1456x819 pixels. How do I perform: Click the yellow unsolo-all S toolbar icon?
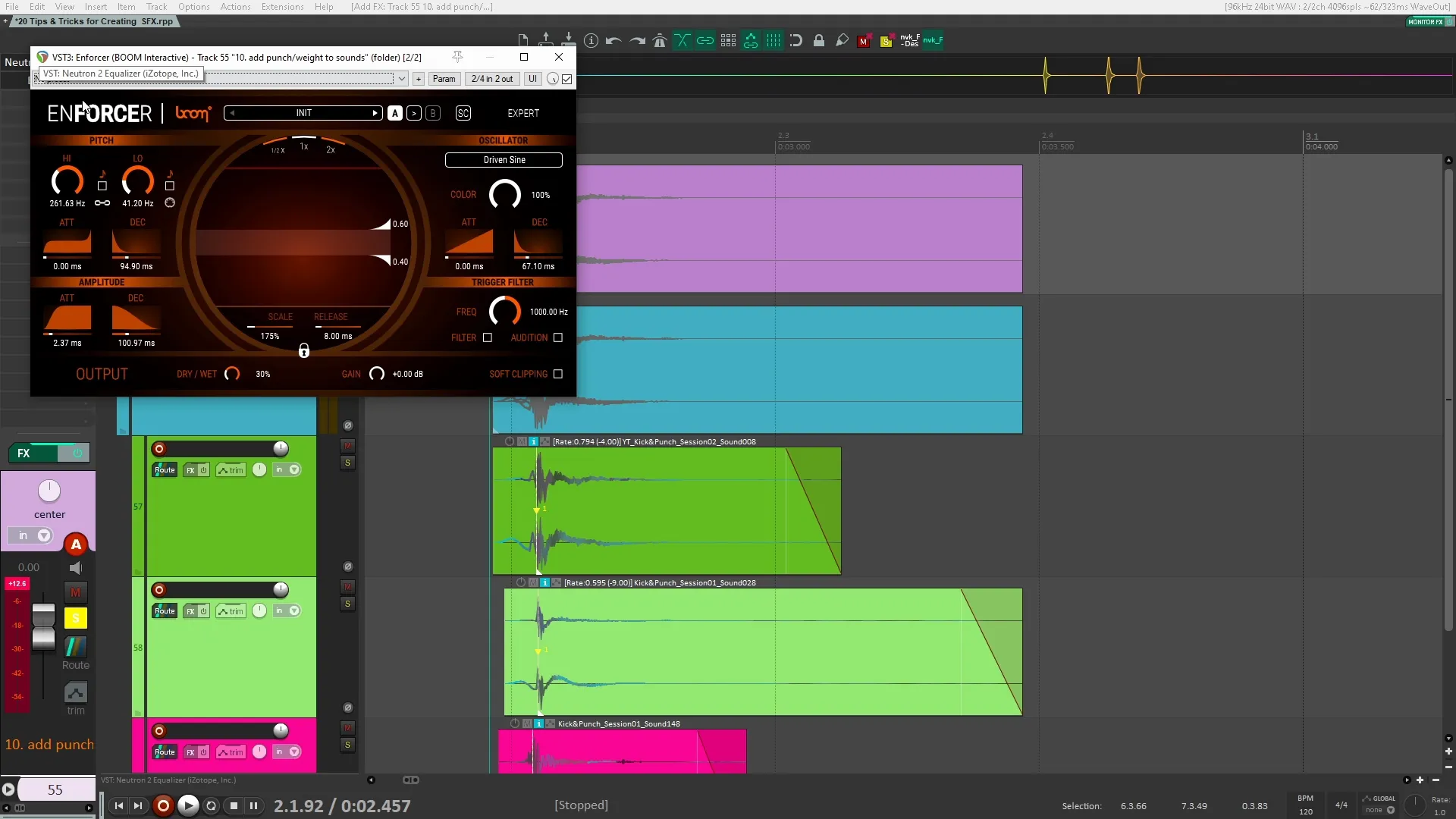pyautogui.click(x=886, y=42)
